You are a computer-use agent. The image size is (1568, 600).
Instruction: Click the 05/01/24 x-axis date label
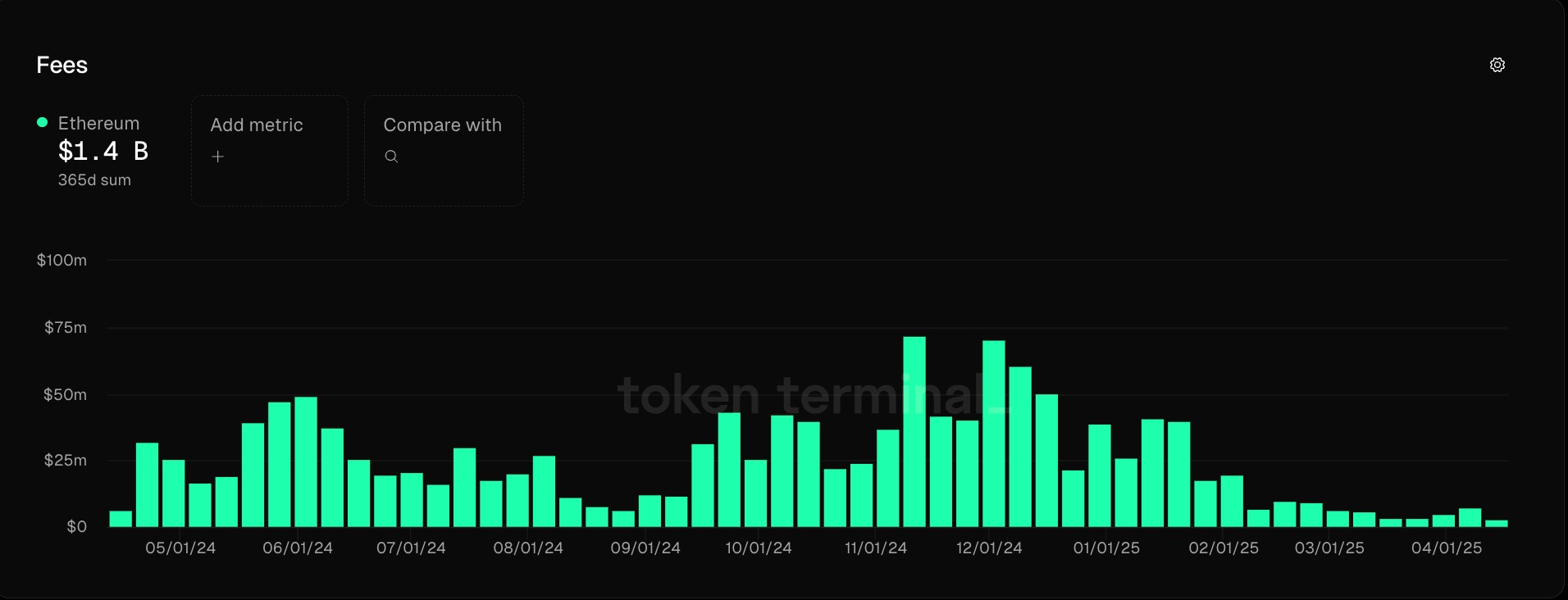tap(180, 548)
